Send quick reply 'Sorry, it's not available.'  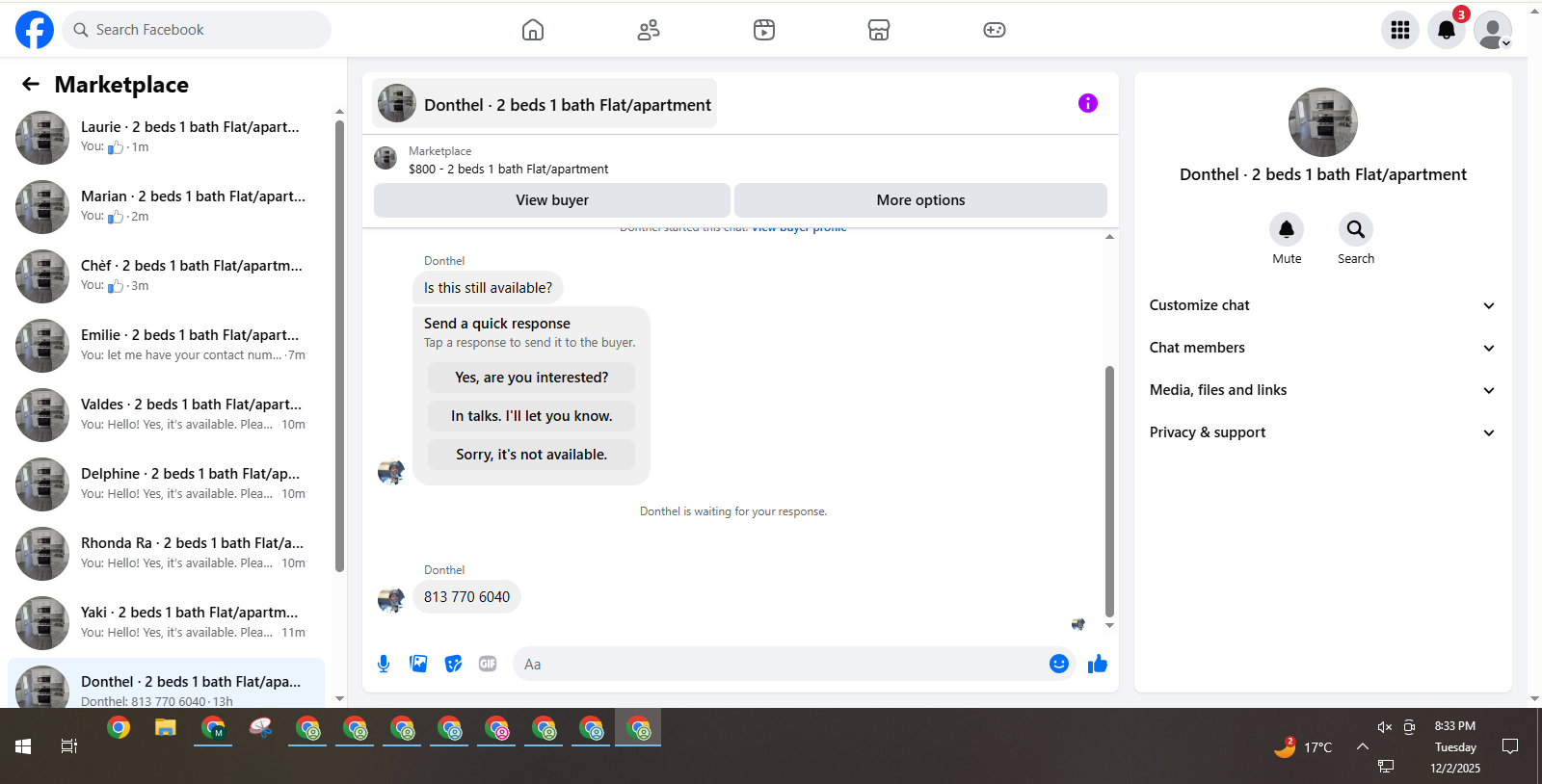[532, 455]
